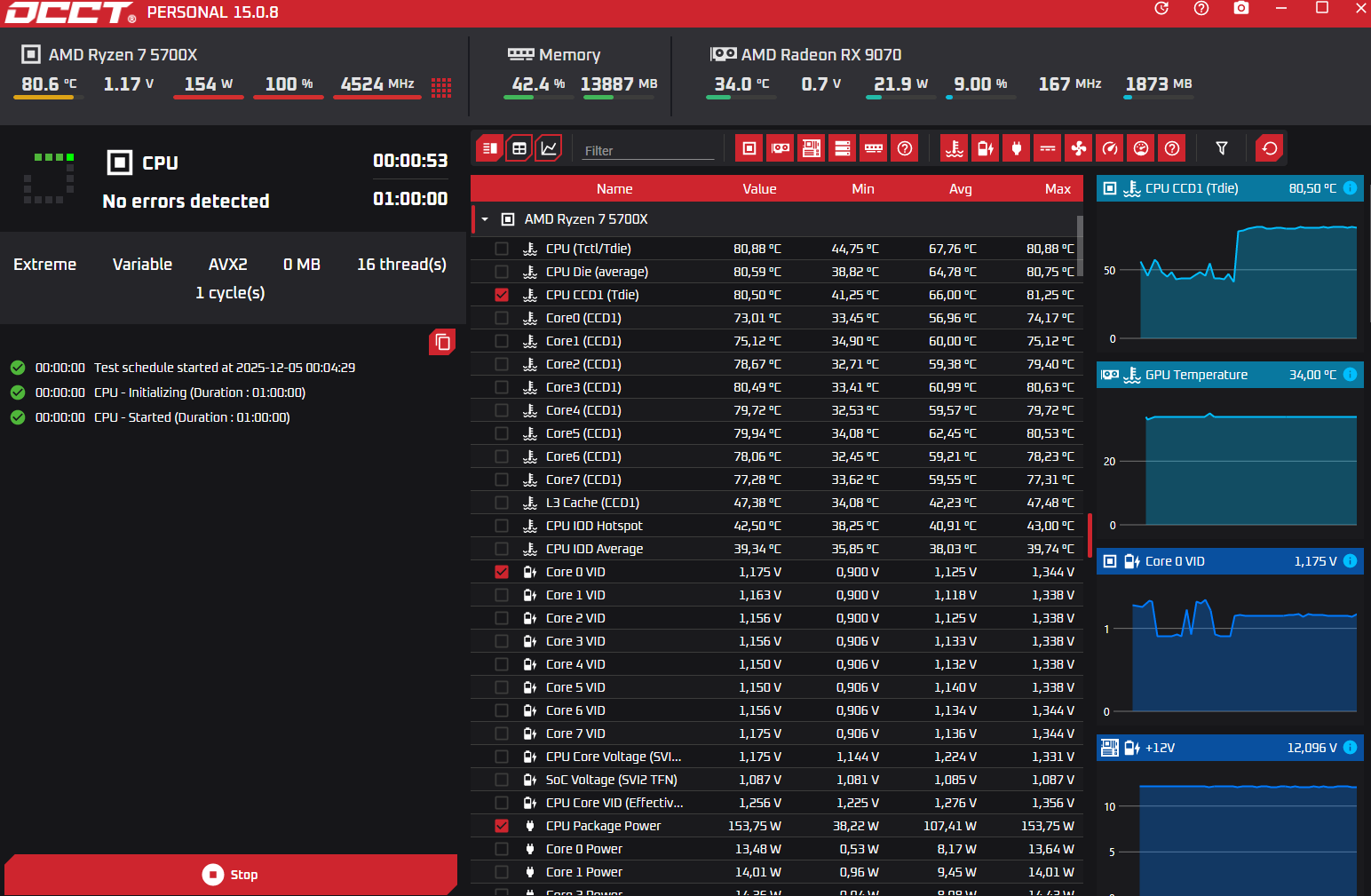Show only usage sensors via gauge-dial icon
This screenshot has width=1371, height=896.
(x=1141, y=148)
